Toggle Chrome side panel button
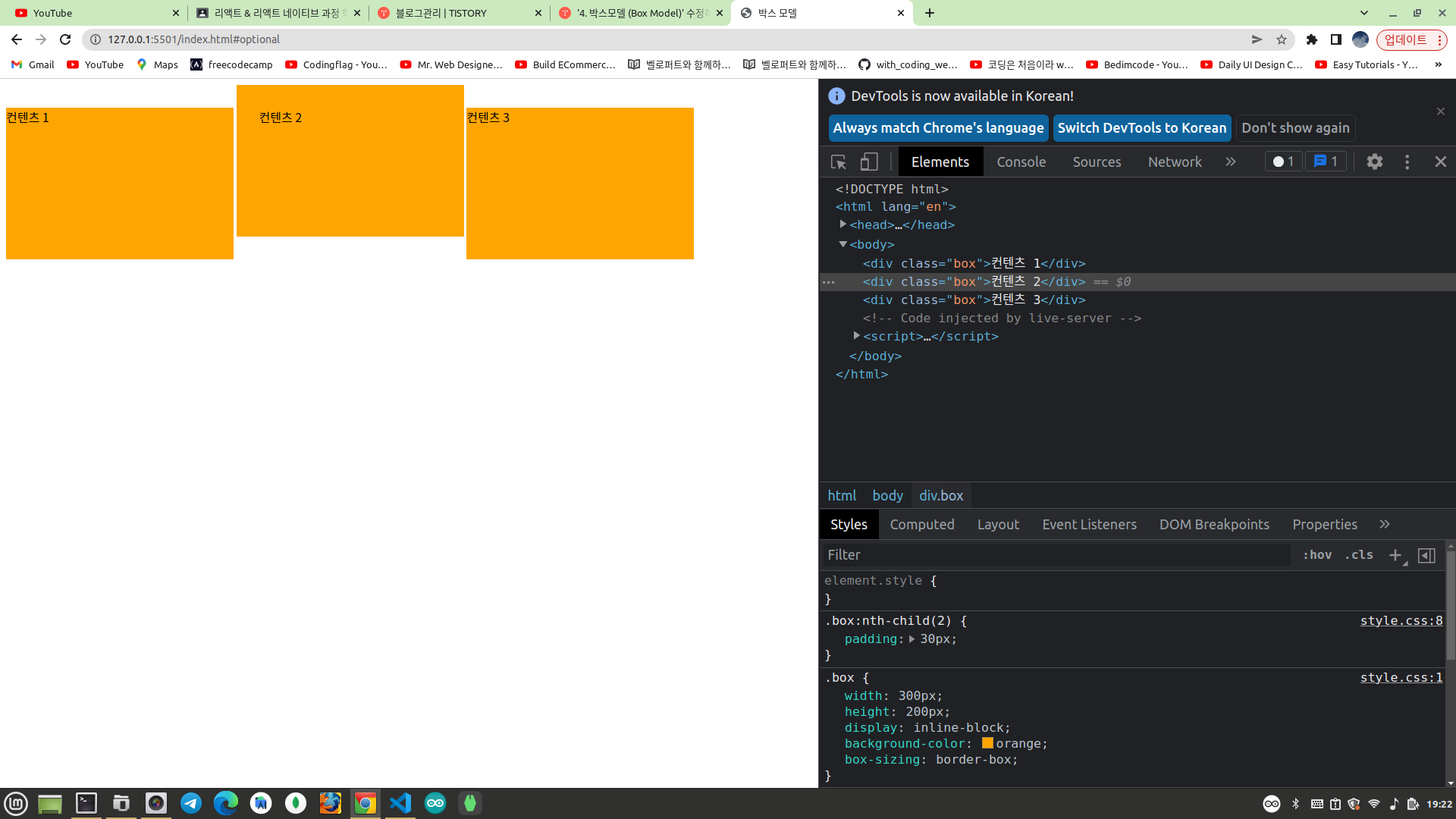 1336,39
